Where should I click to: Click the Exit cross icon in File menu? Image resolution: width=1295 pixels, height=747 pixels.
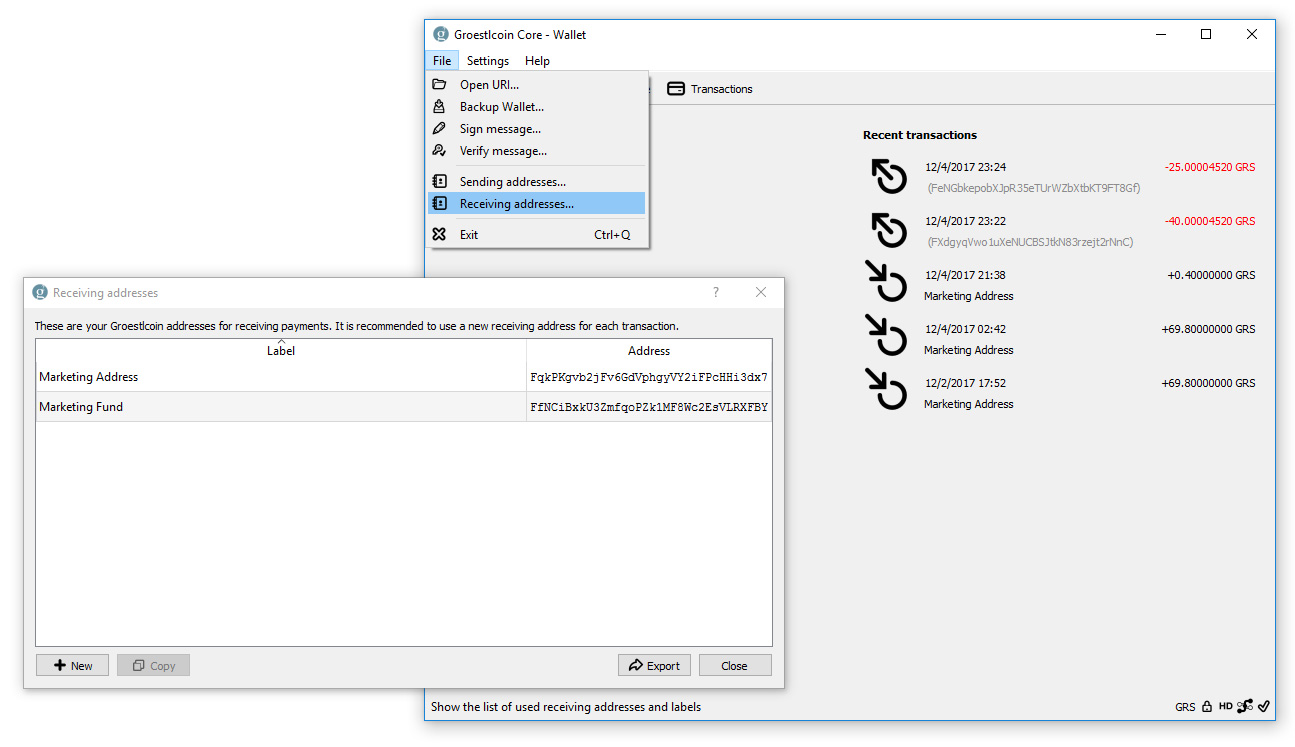(x=439, y=234)
